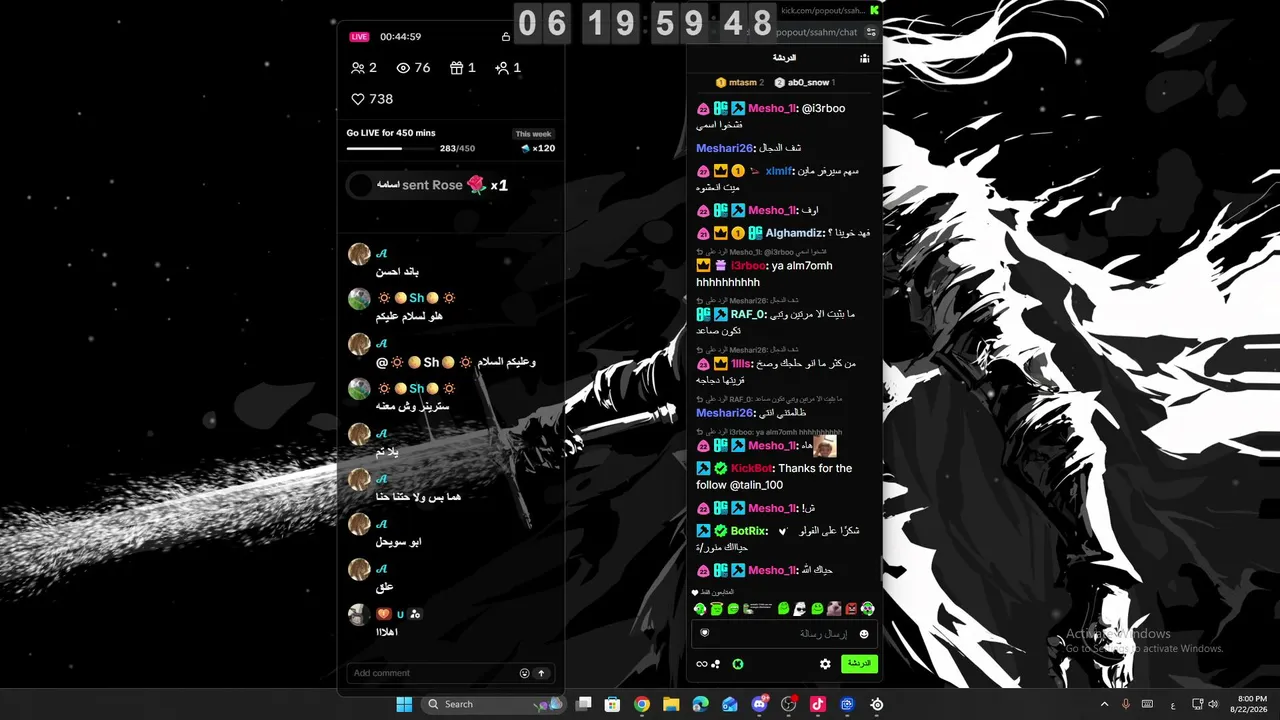Click the pink LIVE badge
Image resolution: width=1280 pixels, height=720 pixels.
point(359,37)
